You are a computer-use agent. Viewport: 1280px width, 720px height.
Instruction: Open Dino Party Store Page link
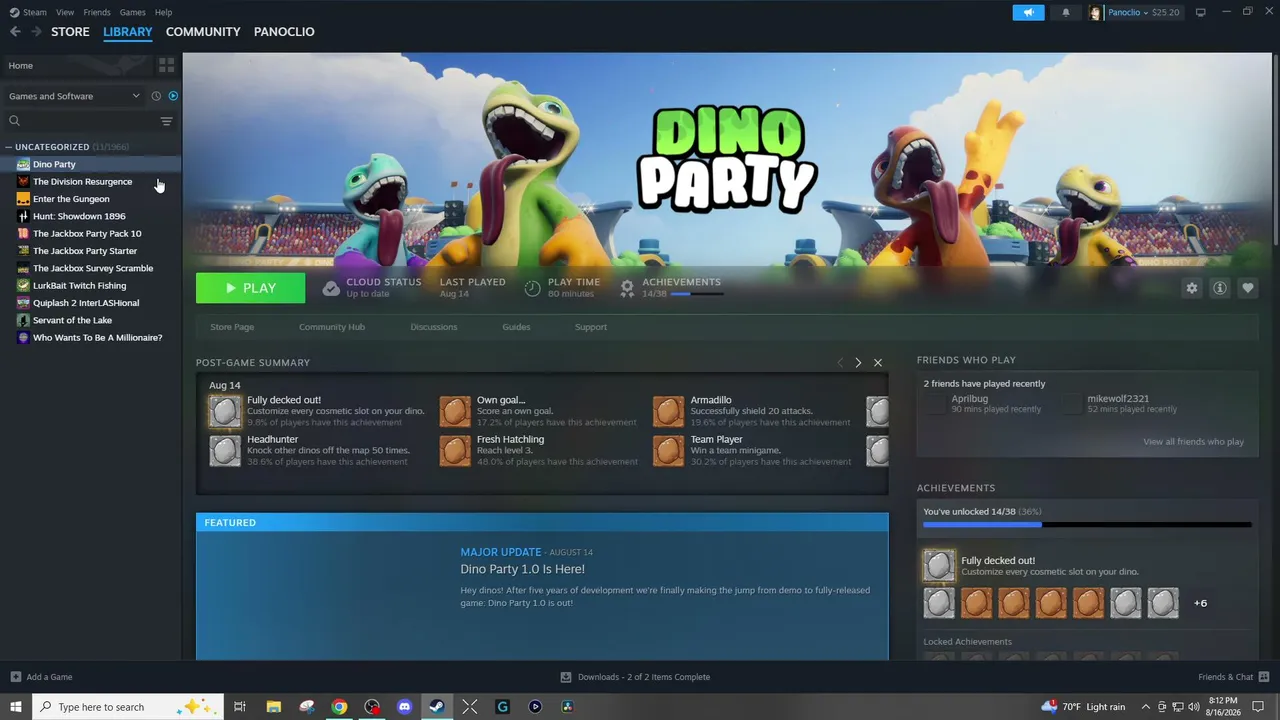[232, 327]
